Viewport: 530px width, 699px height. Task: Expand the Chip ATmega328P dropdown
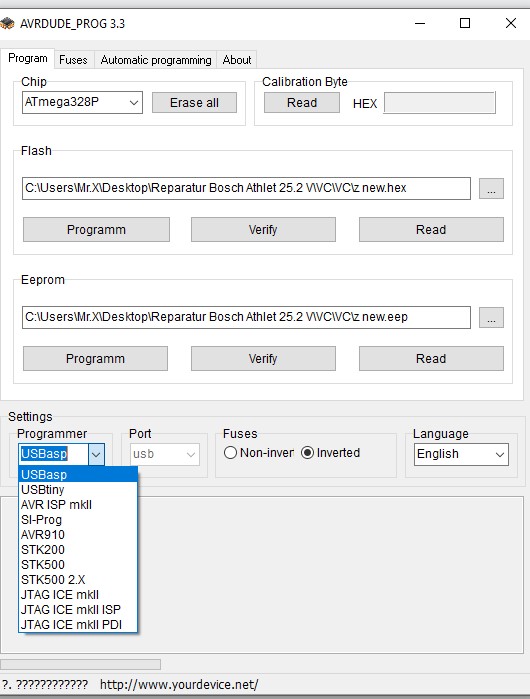pos(82,103)
